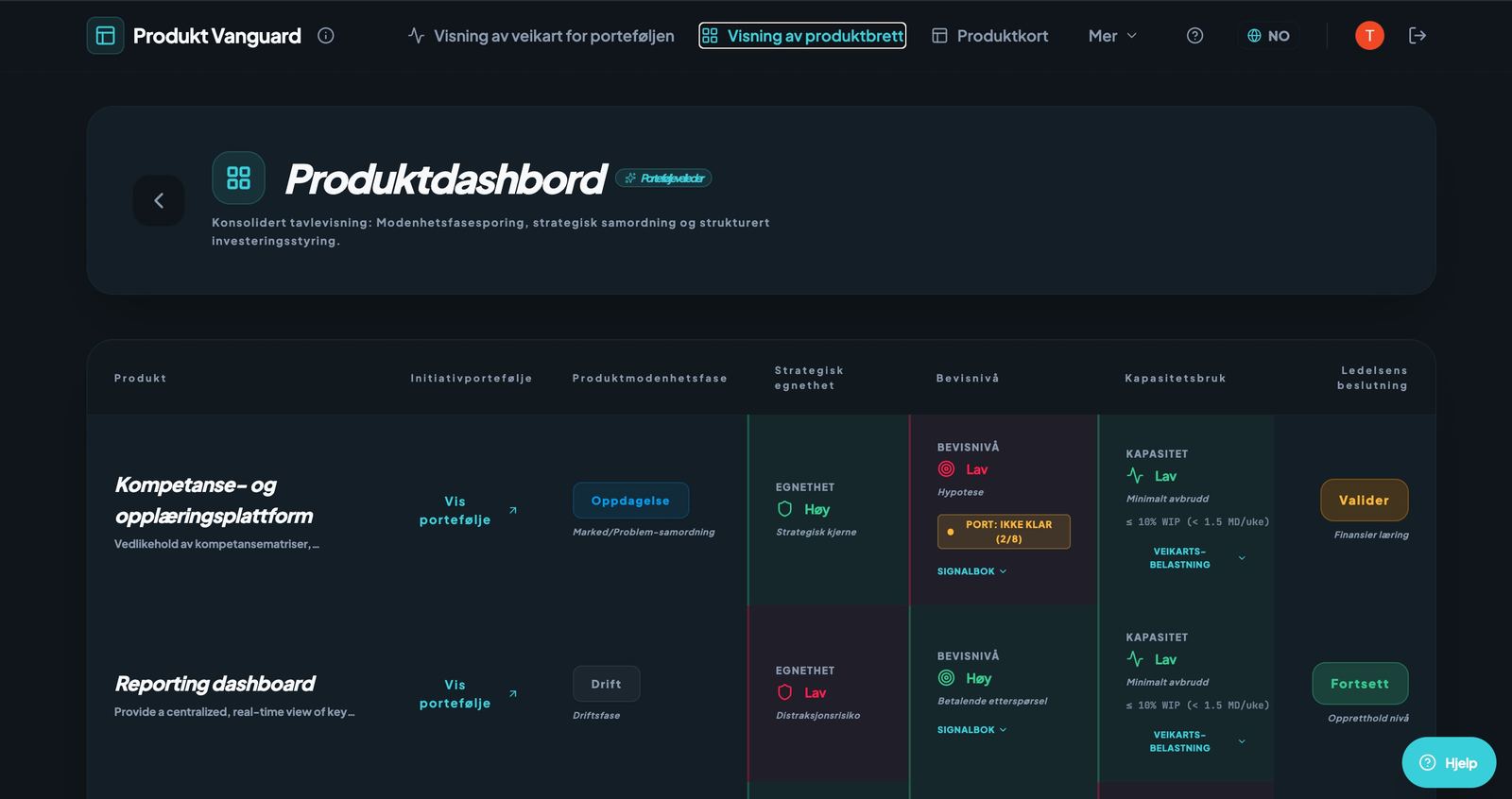Click the Valider decision button
1512x799 pixels.
(x=1364, y=501)
